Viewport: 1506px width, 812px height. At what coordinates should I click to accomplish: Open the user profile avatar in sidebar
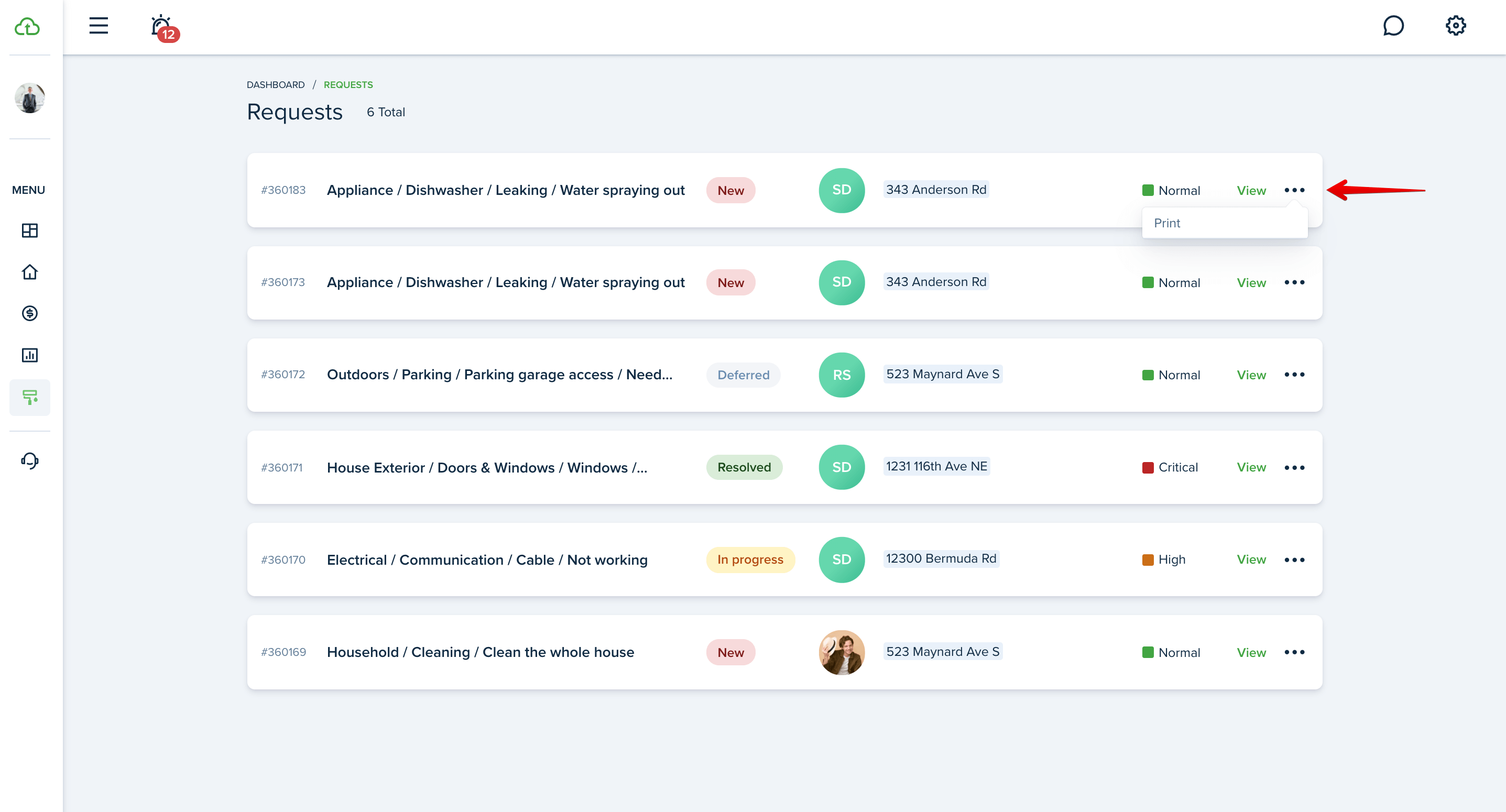pyautogui.click(x=30, y=97)
